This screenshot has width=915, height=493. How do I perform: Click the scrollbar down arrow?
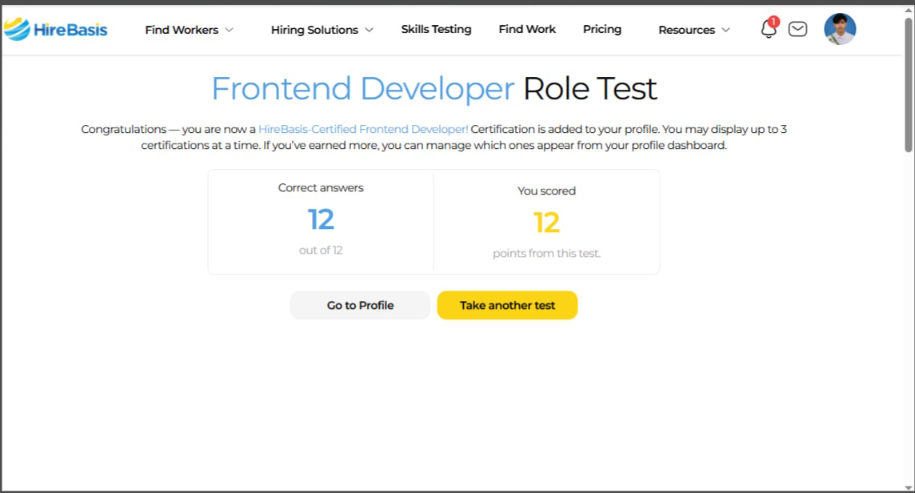[x=909, y=487]
